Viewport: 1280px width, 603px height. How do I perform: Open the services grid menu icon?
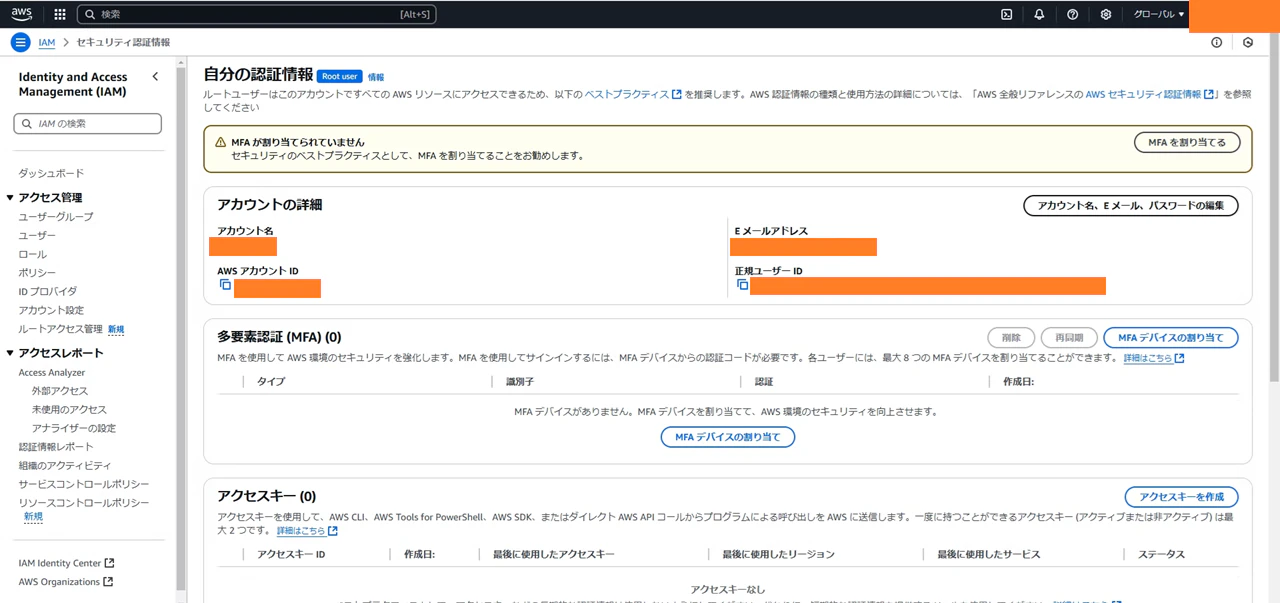(x=60, y=15)
